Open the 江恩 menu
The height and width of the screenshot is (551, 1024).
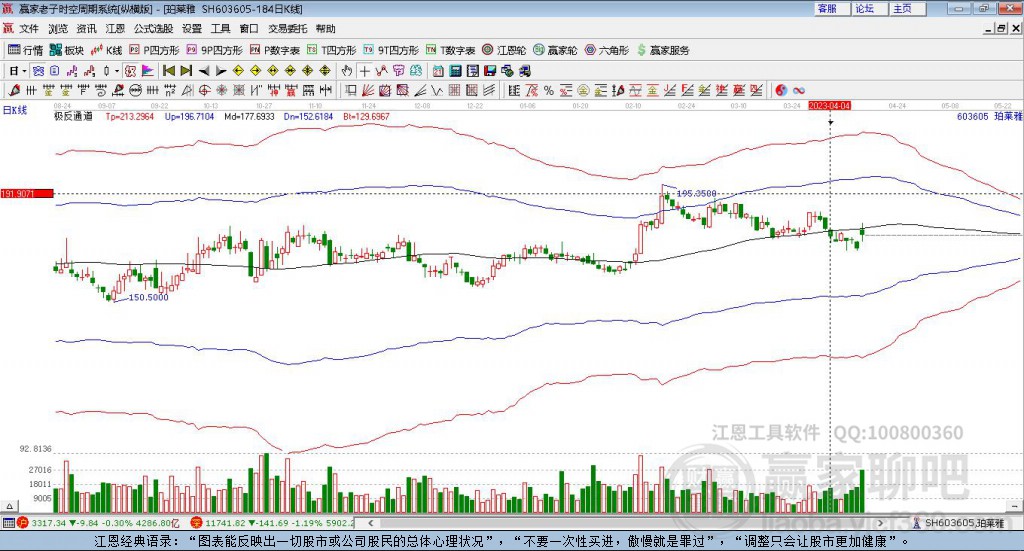115,29
